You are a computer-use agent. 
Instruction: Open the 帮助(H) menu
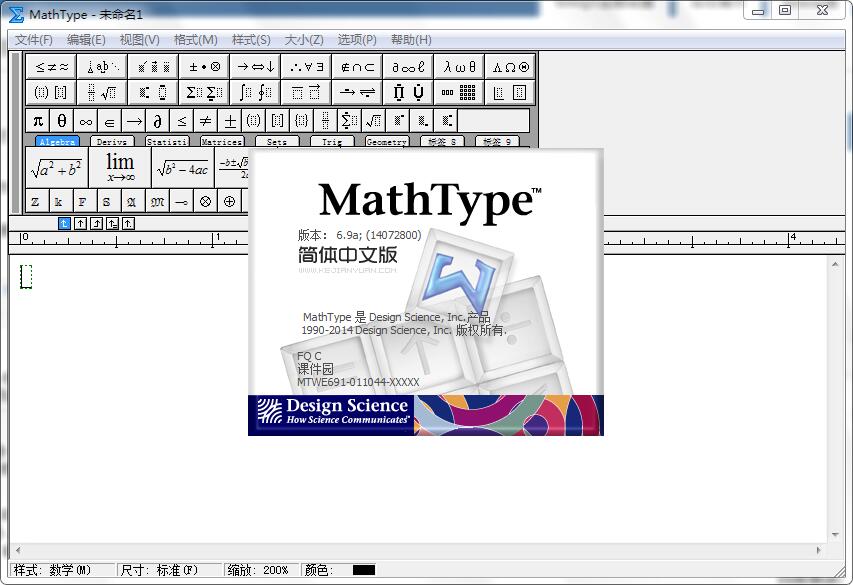pyautogui.click(x=411, y=40)
